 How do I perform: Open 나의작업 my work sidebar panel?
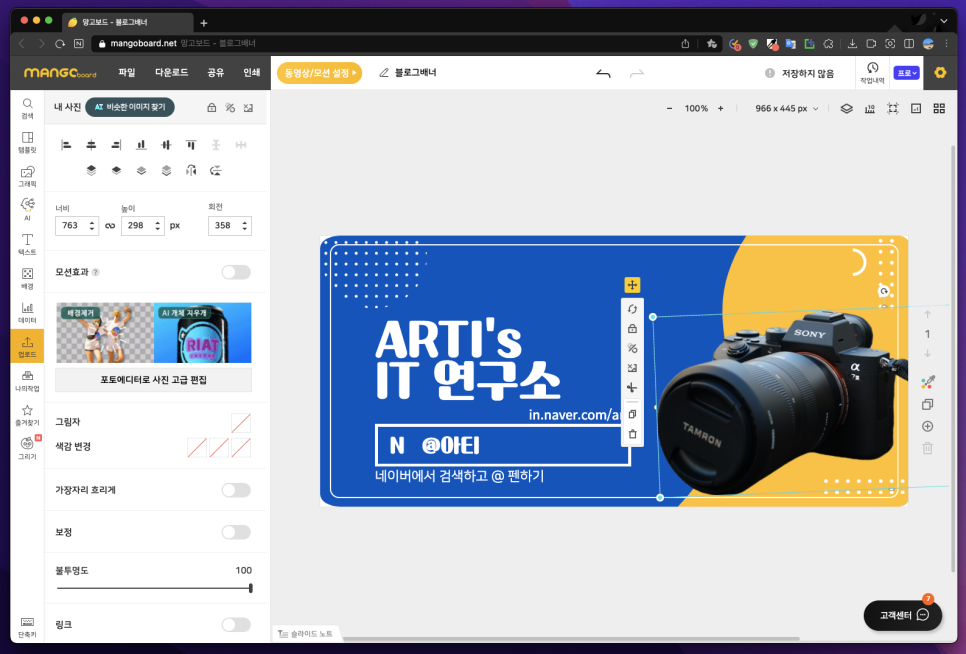pyautogui.click(x=27, y=381)
